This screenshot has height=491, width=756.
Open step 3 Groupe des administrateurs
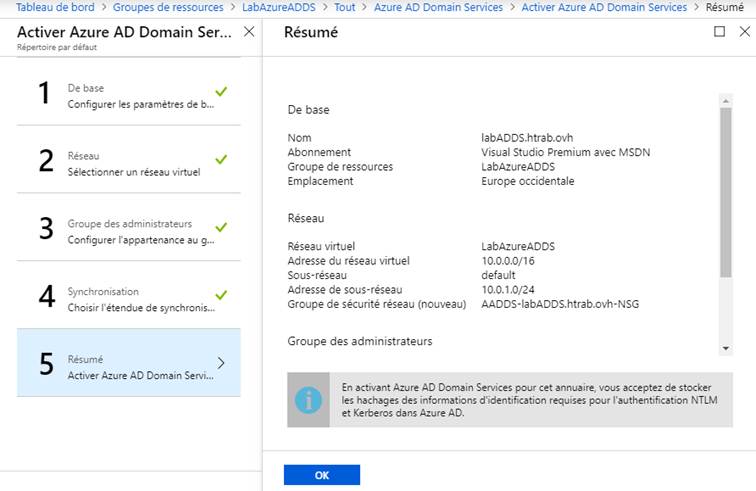click(x=129, y=228)
